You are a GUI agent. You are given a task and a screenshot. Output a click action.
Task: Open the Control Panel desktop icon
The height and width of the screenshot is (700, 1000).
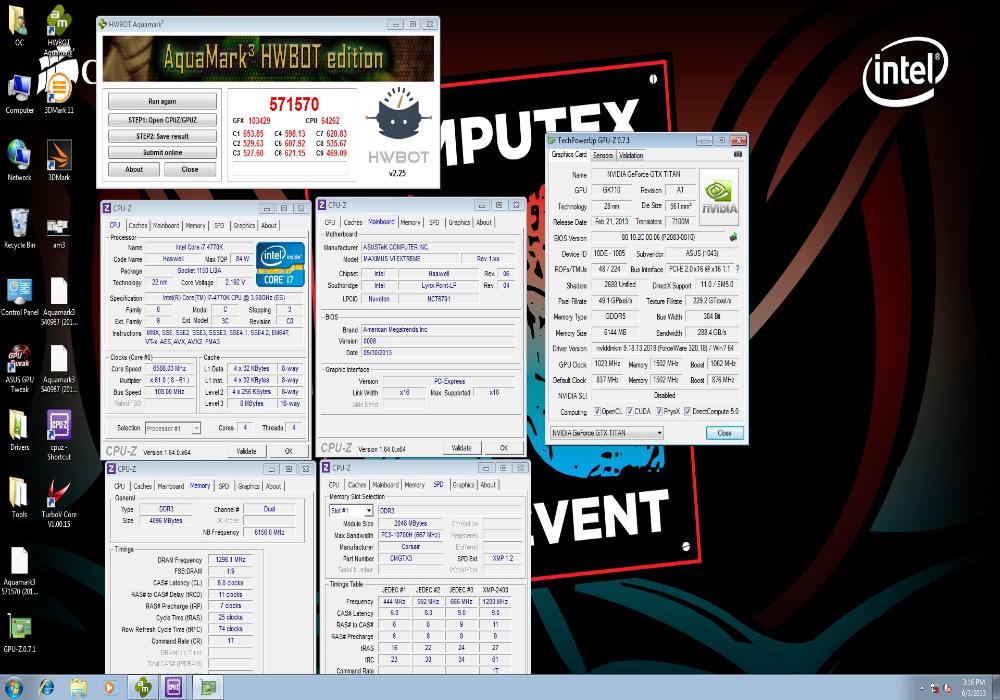(19, 296)
